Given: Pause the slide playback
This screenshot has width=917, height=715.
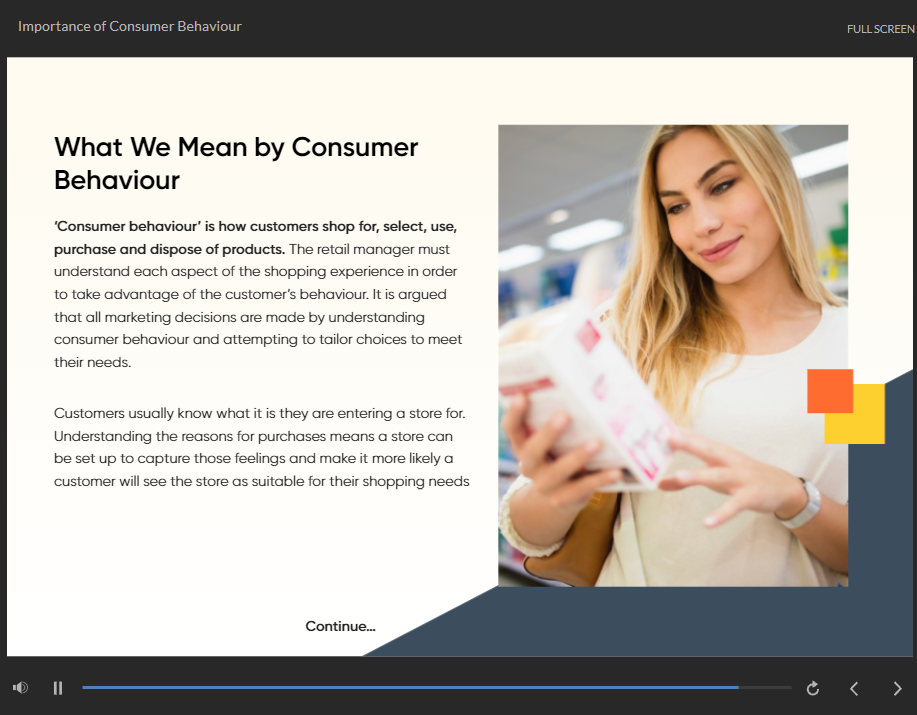Looking at the screenshot, I should pyautogui.click(x=58, y=688).
